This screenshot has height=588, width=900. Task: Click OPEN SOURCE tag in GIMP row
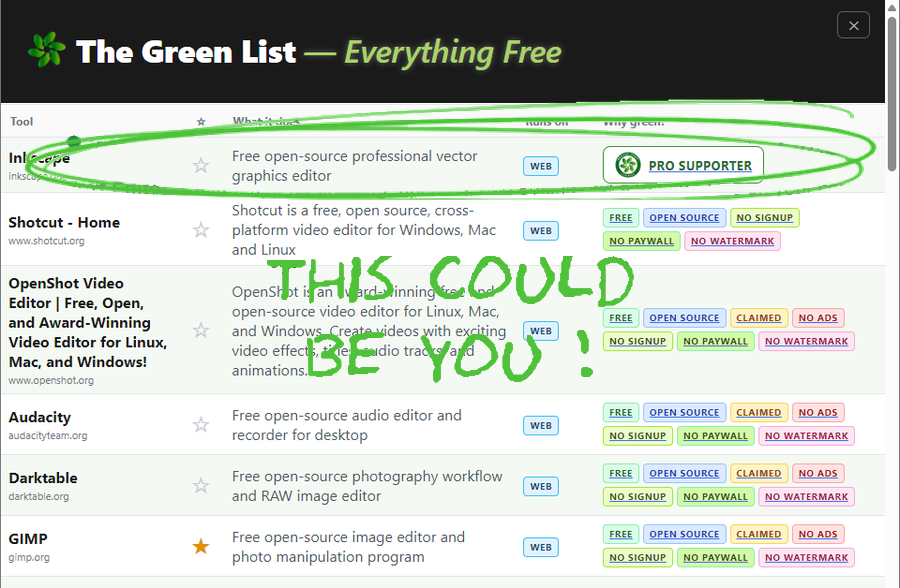[684, 534]
